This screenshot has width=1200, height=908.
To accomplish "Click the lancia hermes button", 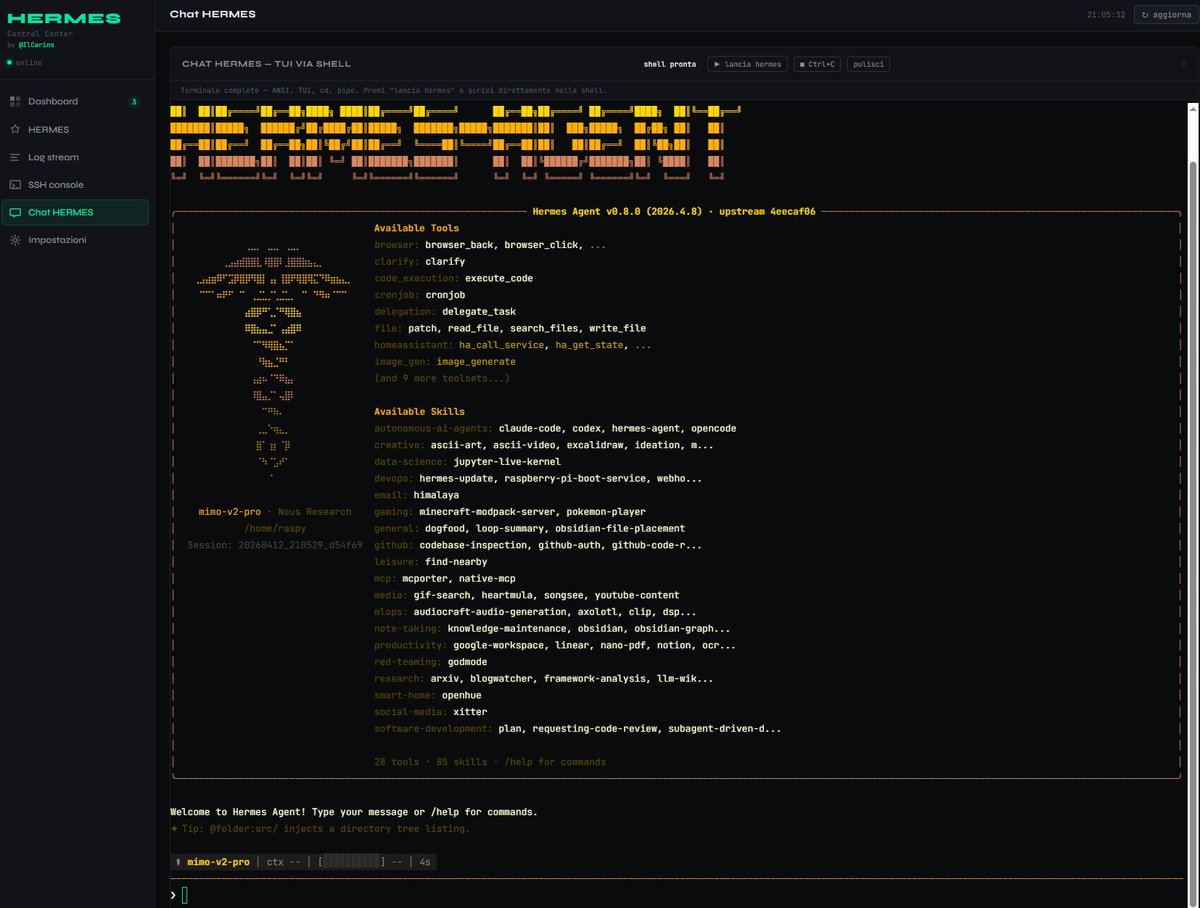I will pos(748,64).
